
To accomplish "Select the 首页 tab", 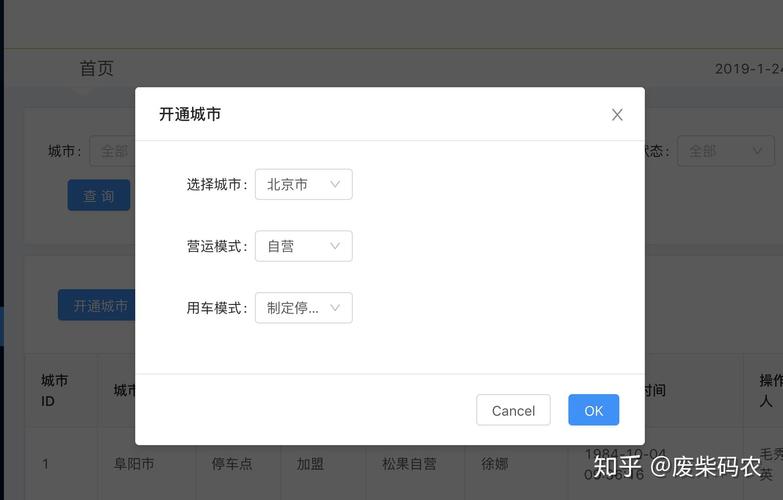I will pyautogui.click(x=97, y=68).
